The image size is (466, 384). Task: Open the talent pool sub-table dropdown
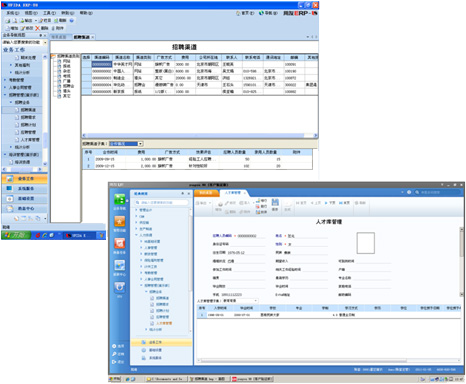point(256,301)
